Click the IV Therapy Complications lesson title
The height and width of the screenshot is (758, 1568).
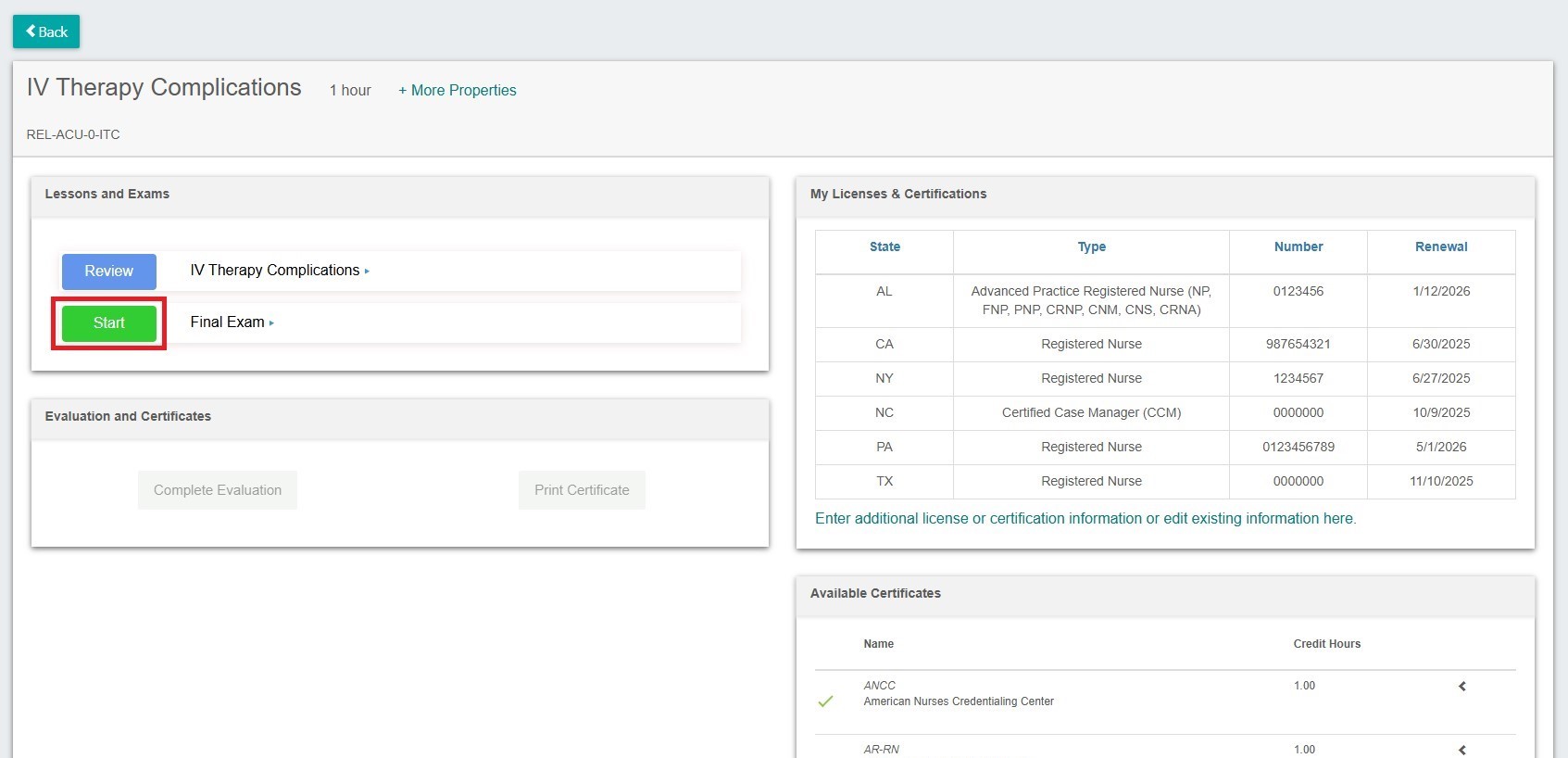[x=274, y=271]
